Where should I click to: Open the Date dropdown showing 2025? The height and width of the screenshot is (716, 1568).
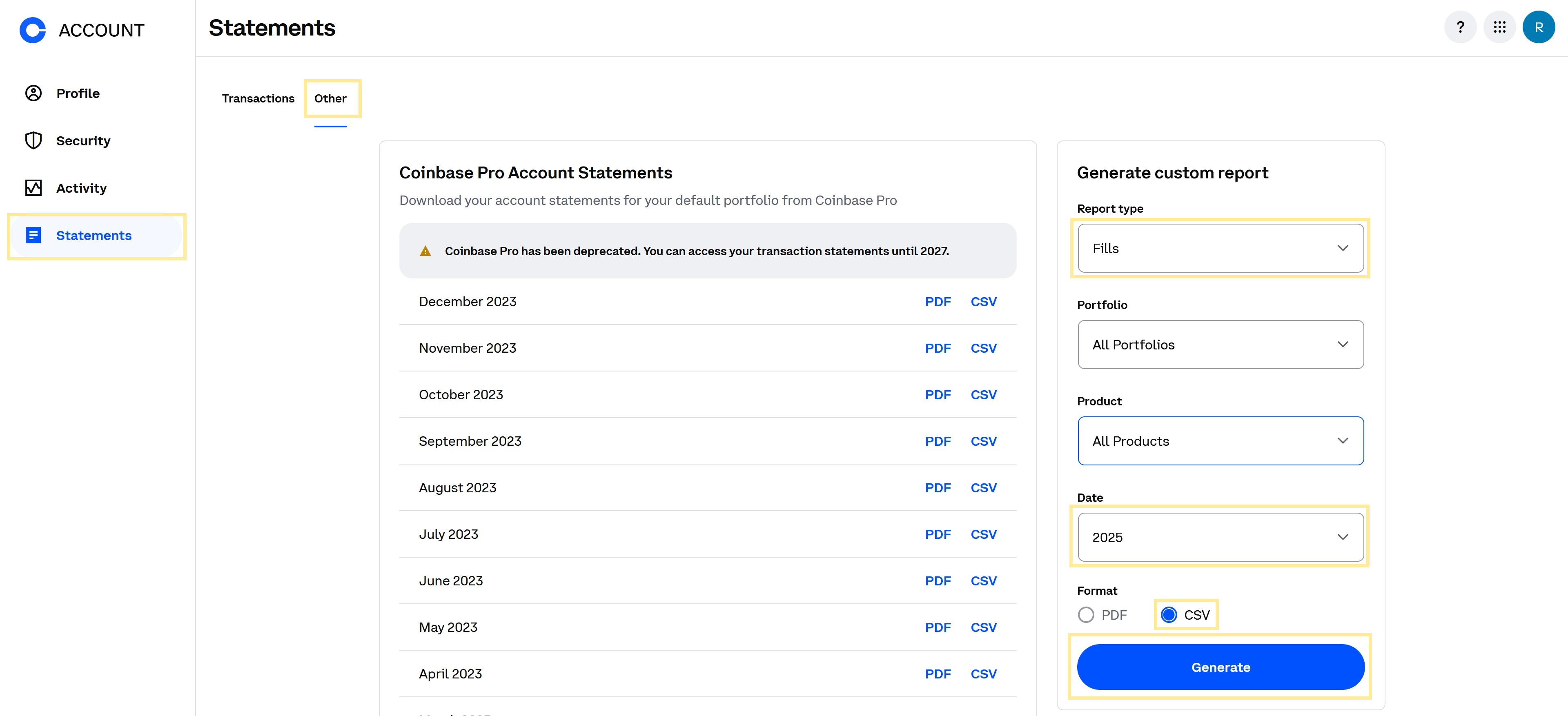(1221, 537)
